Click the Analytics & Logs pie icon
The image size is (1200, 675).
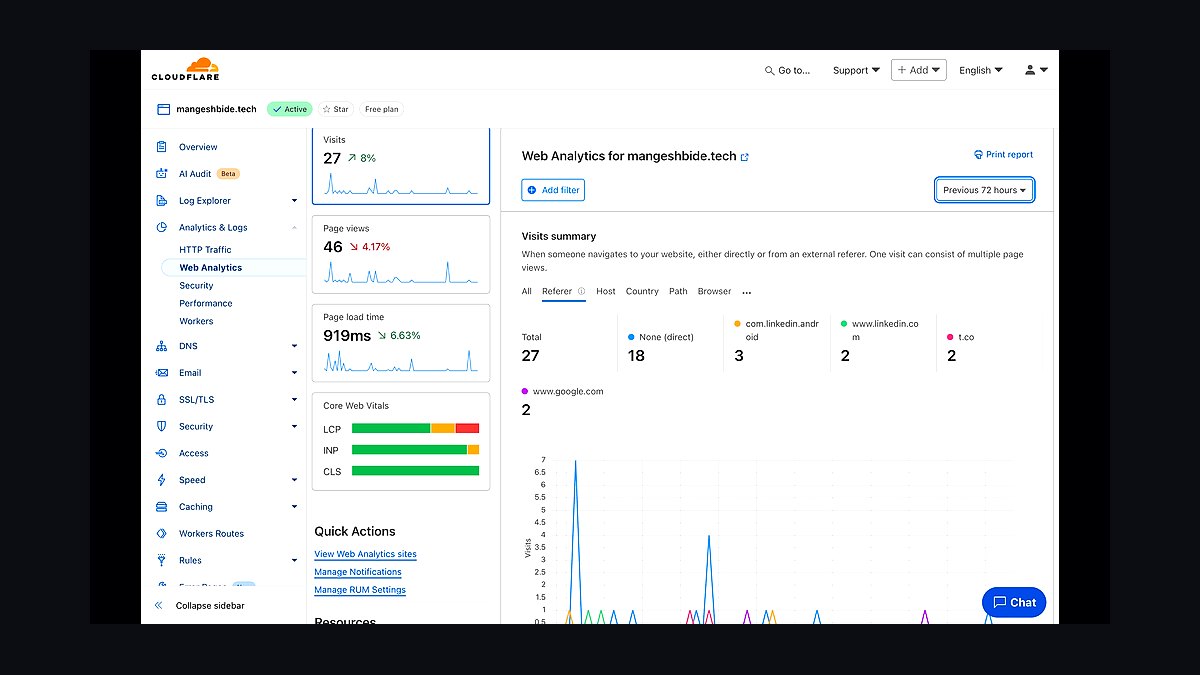(x=162, y=228)
